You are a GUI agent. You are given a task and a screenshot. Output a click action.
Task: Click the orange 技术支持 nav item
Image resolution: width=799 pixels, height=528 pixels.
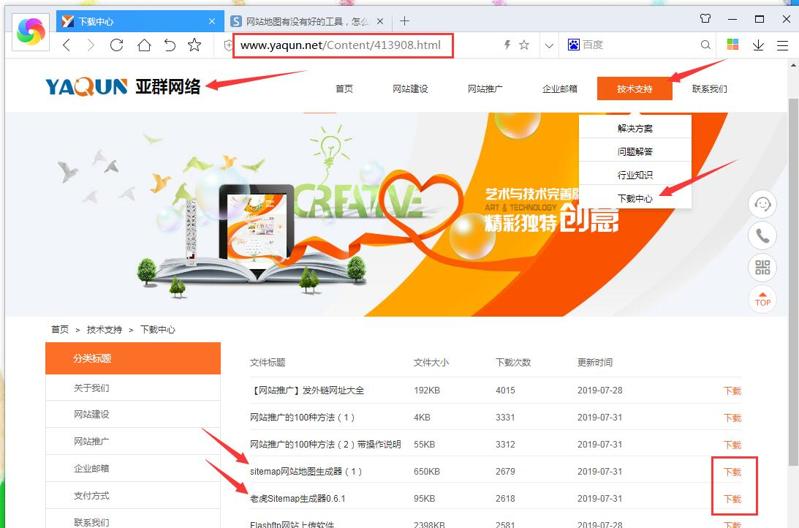[x=634, y=89]
